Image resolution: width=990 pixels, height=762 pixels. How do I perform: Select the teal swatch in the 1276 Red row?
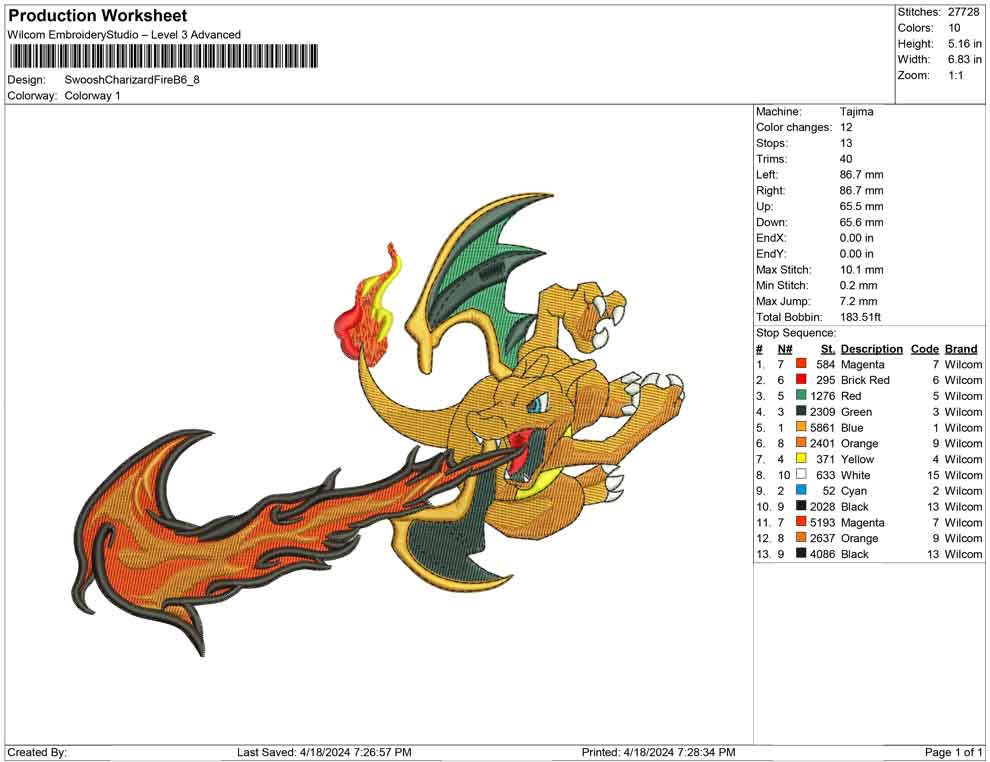point(801,395)
